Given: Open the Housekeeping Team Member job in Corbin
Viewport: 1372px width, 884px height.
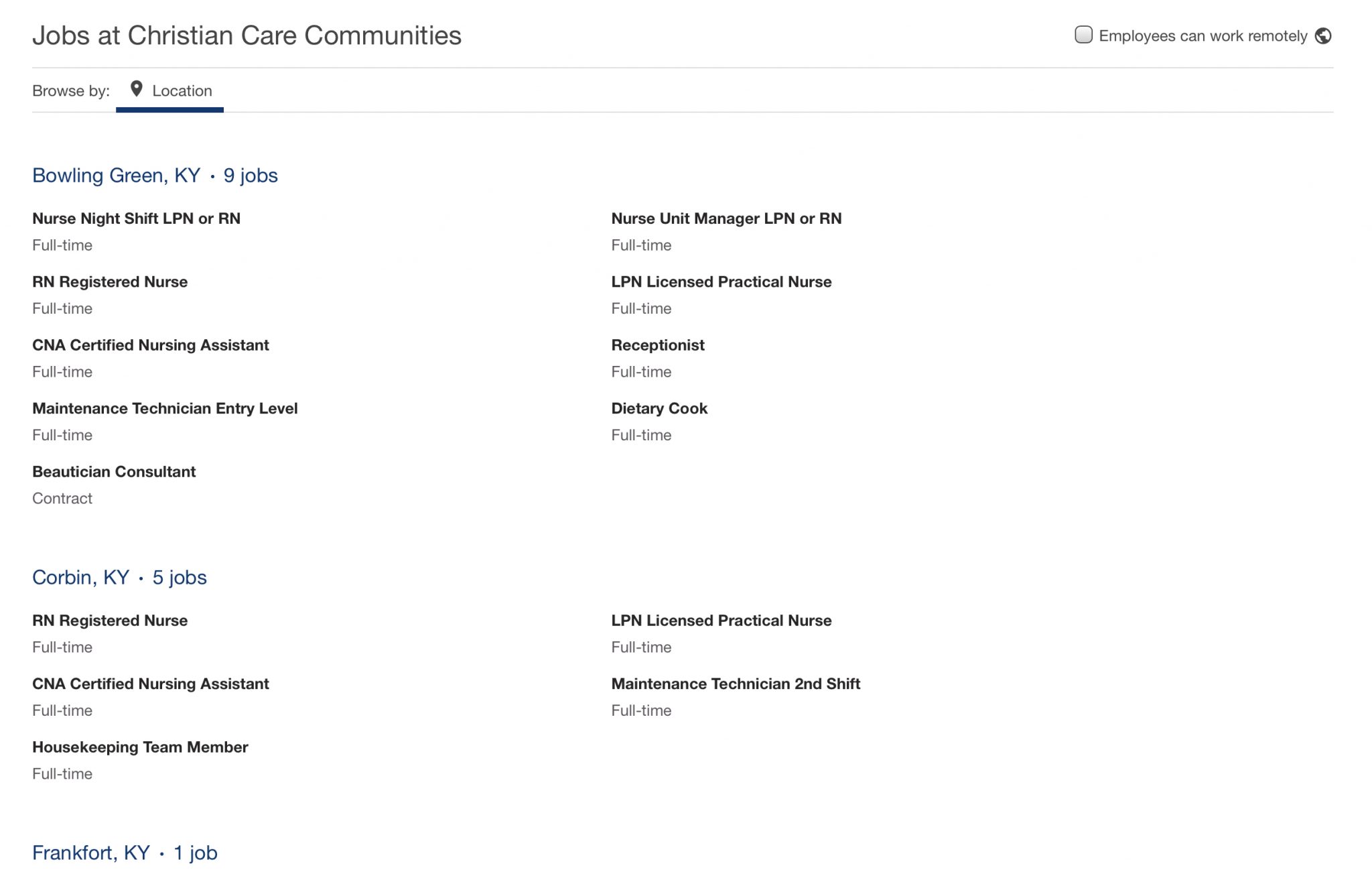Looking at the screenshot, I should coord(140,747).
